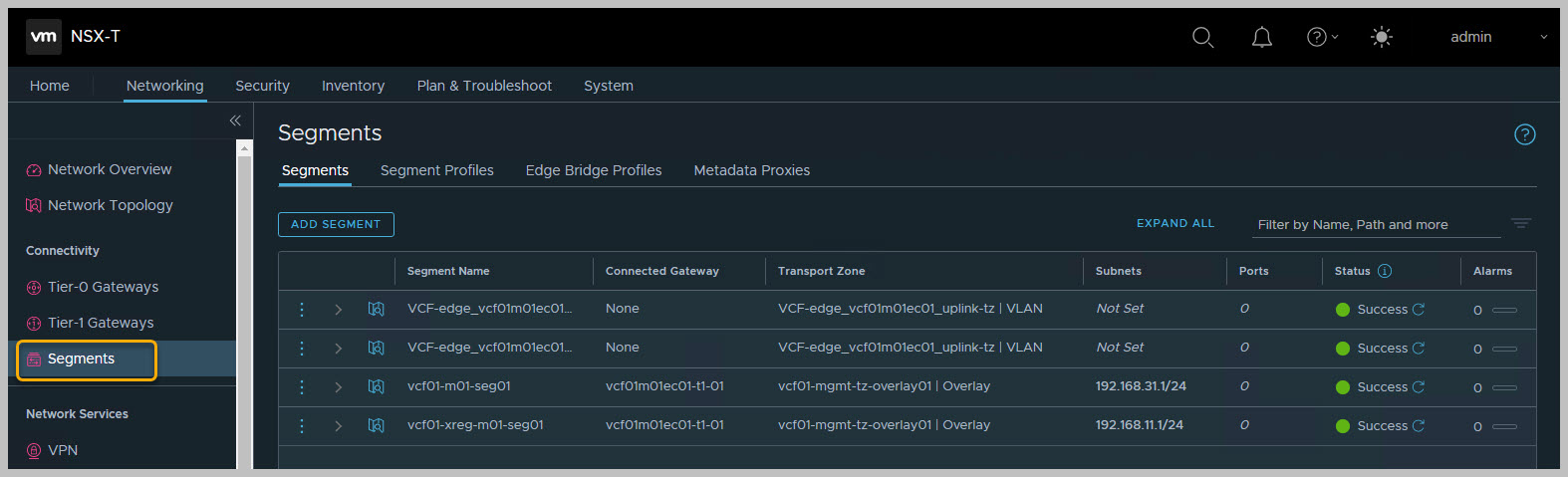Viewport: 1568px width, 477px height.
Task: Collapse the left navigation sidebar
Action: click(x=235, y=120)
